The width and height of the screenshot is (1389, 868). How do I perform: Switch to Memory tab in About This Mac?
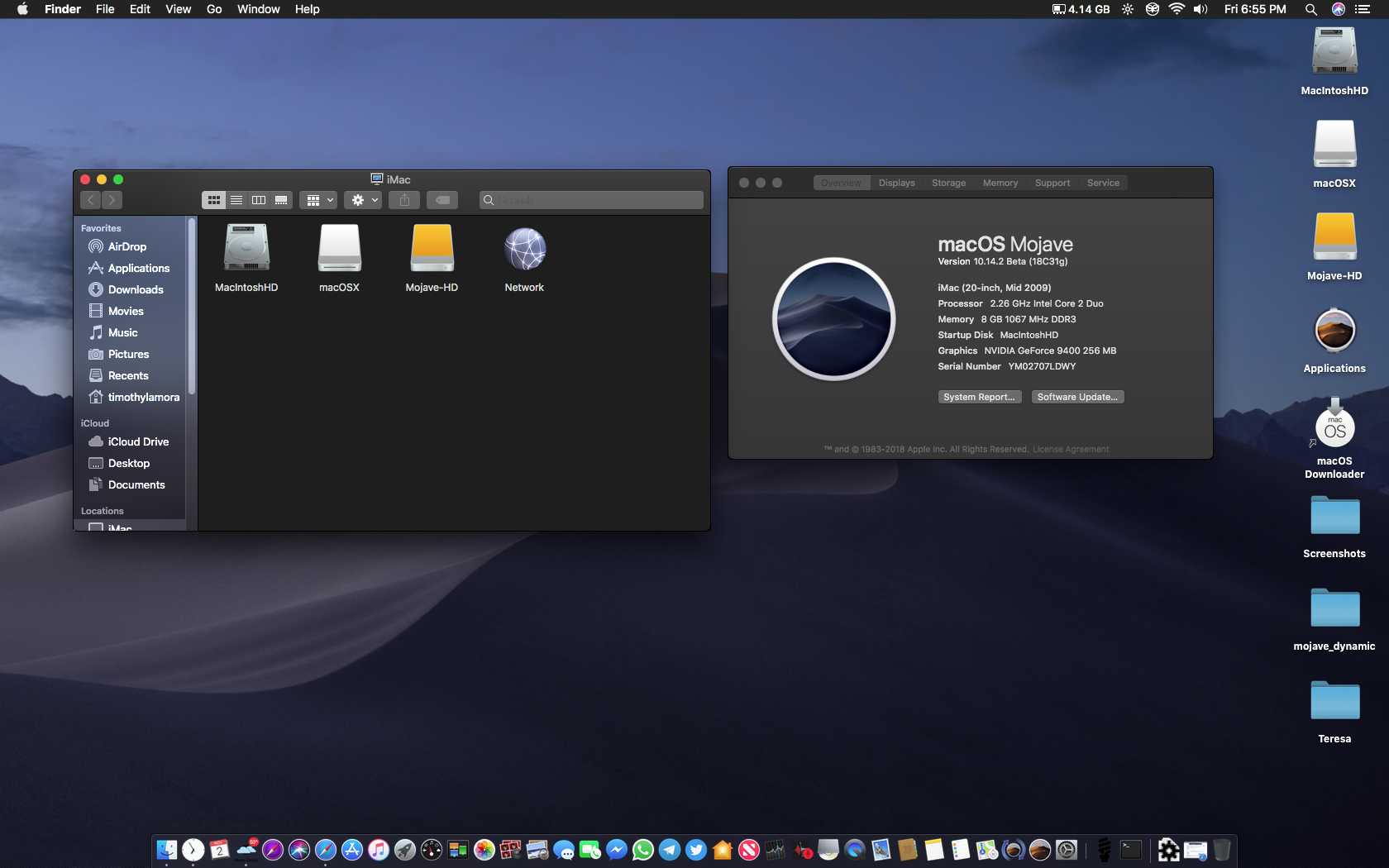coord(1000,183)
